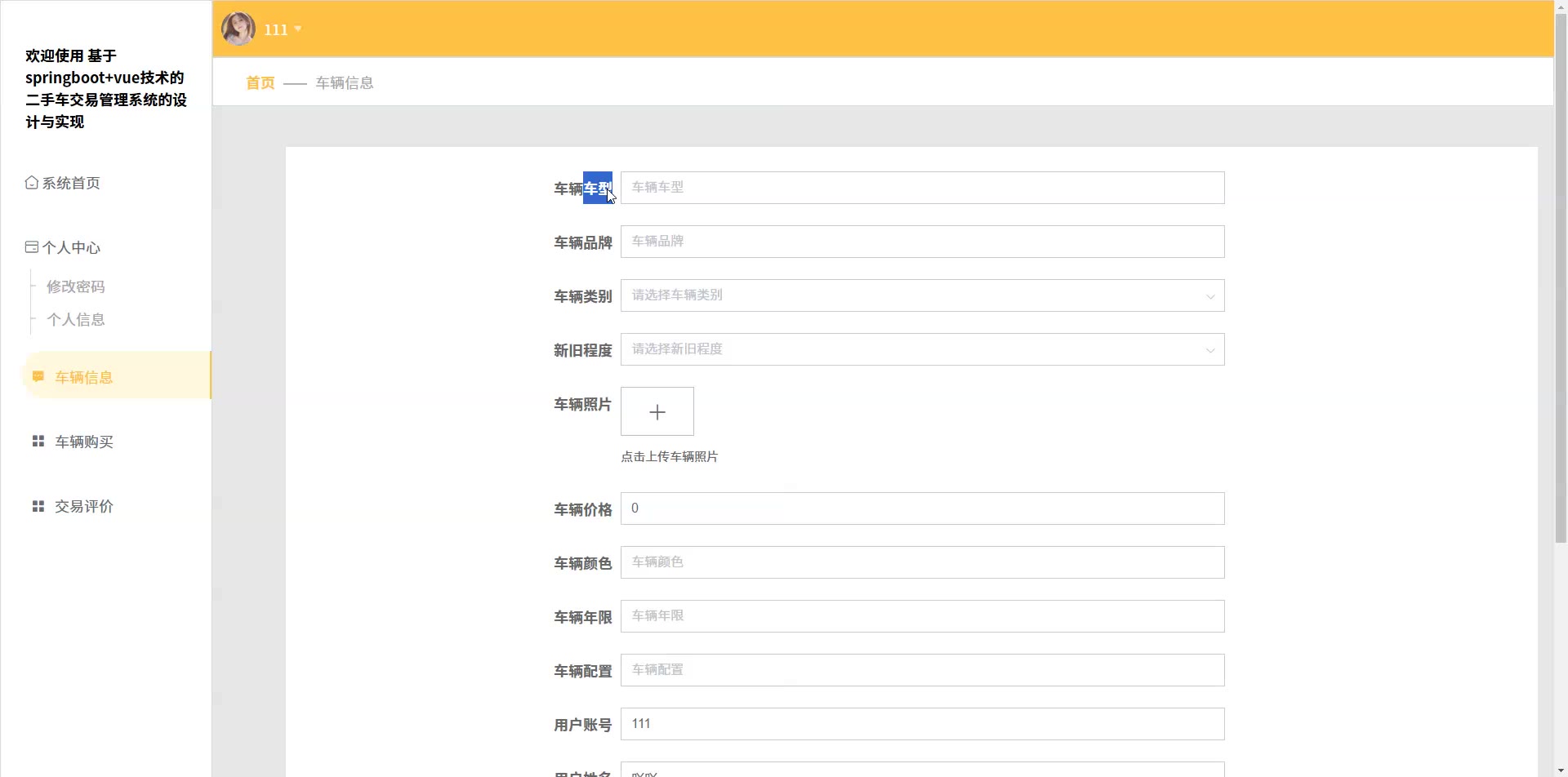Click the user avatar picture
1568x777 pixels.
238,29
